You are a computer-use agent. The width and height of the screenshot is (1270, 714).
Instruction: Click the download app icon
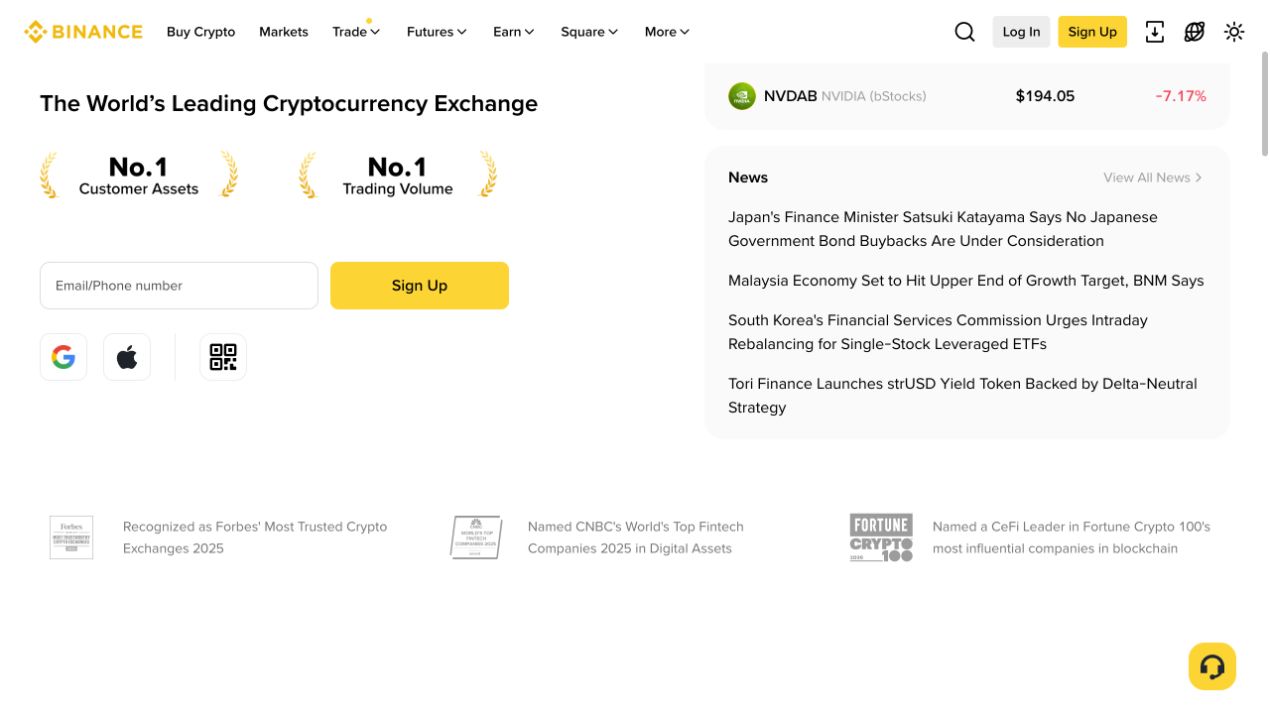pyautogui.click(x=1154, y=32)
